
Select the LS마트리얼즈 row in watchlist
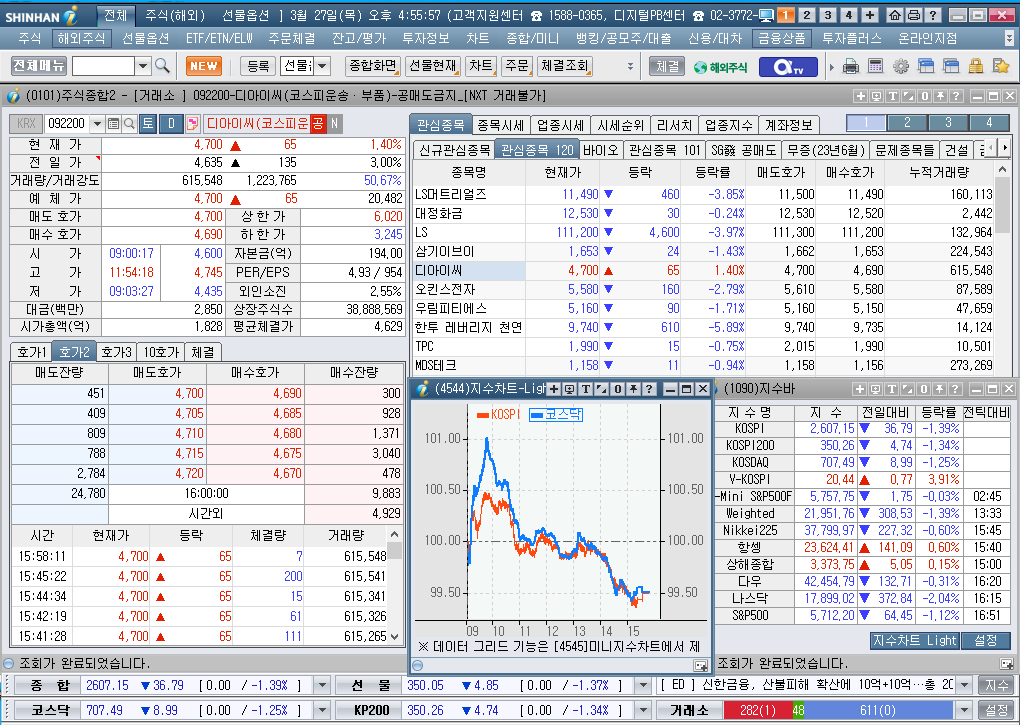pos(704,194)
